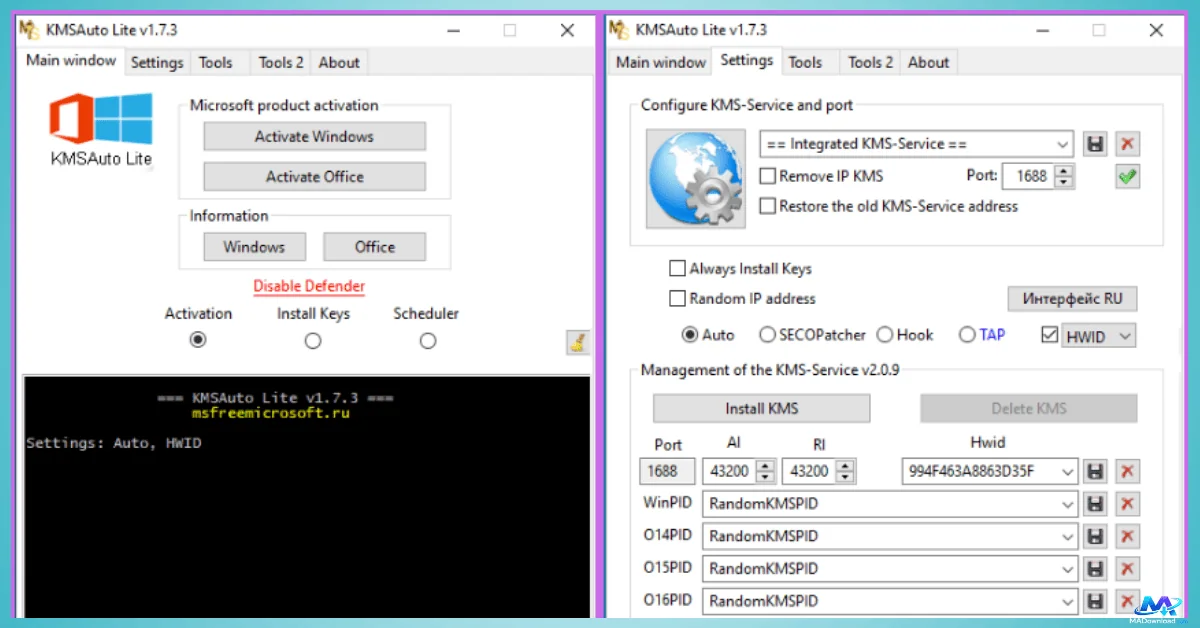
Task: Click the Install KMS button
Action: [x=761, y=408]
